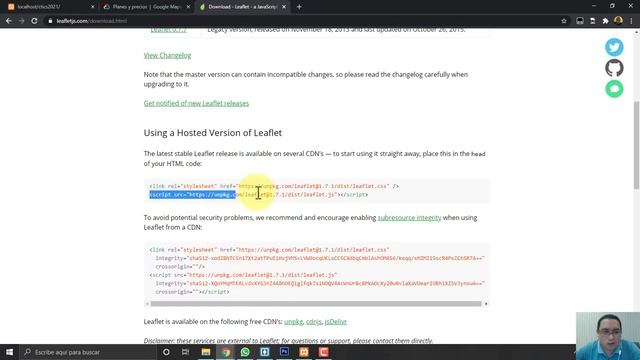The image size is (640, 360).
Task: Open WhatsApp from the taskbar
Action: click(245, 352)
